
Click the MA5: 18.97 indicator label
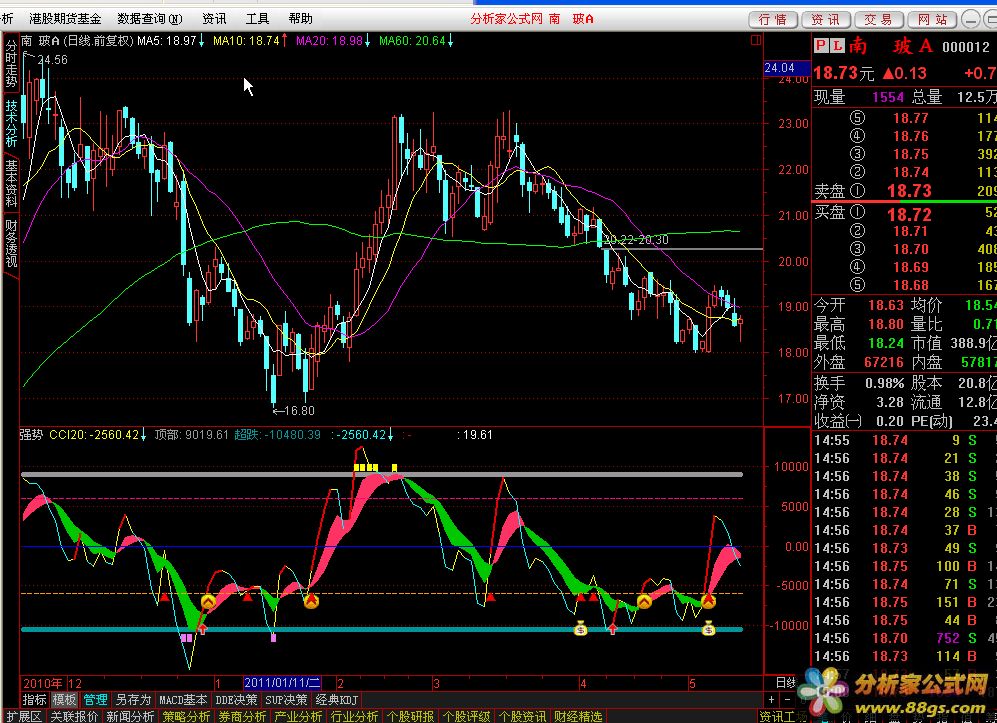point(171,41)
